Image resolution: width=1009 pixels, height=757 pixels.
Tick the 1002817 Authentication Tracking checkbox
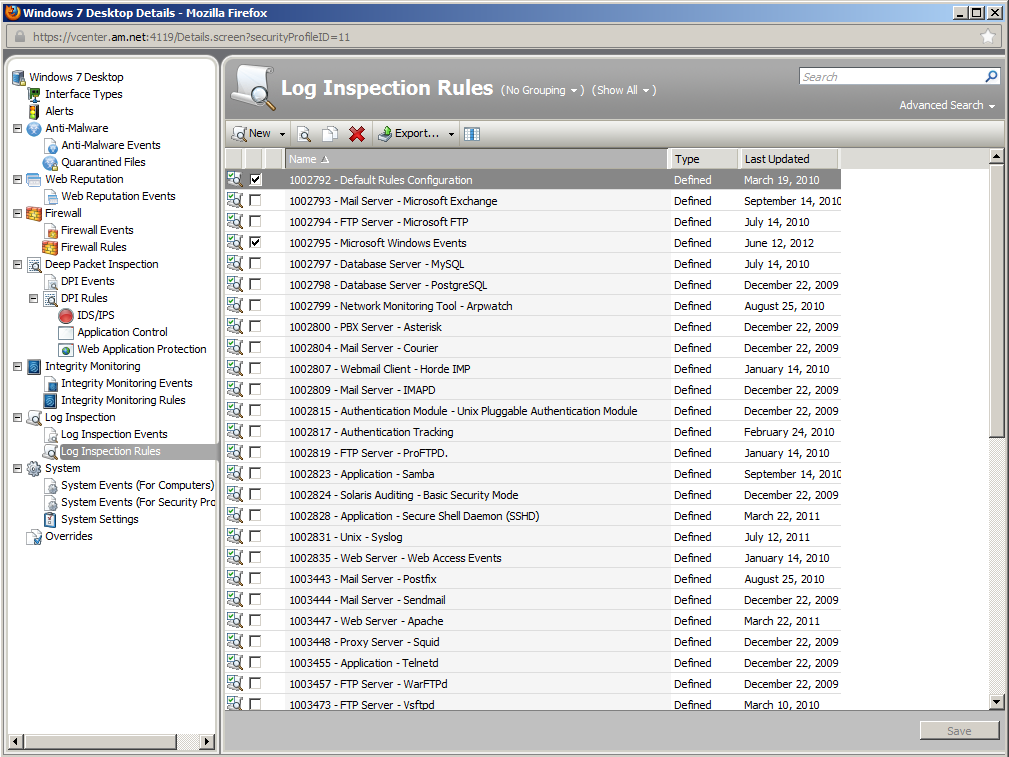[x=255, y=431]
